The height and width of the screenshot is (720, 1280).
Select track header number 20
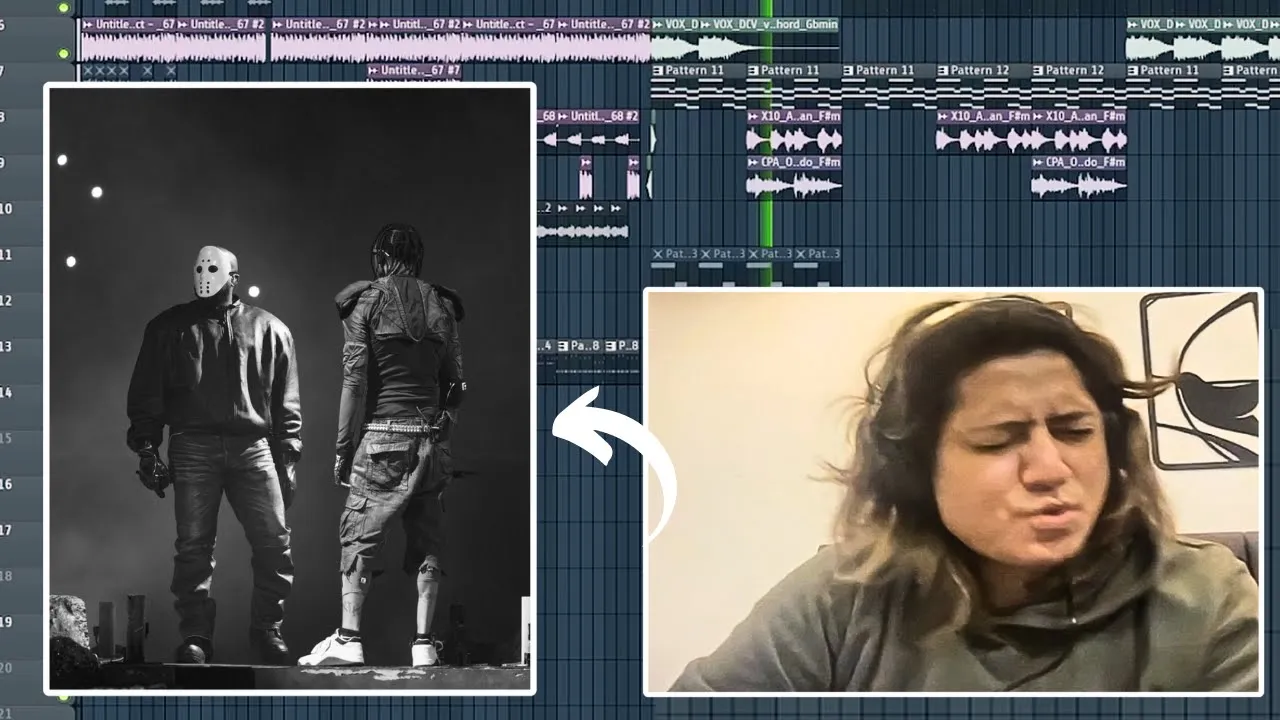point(6,668)
